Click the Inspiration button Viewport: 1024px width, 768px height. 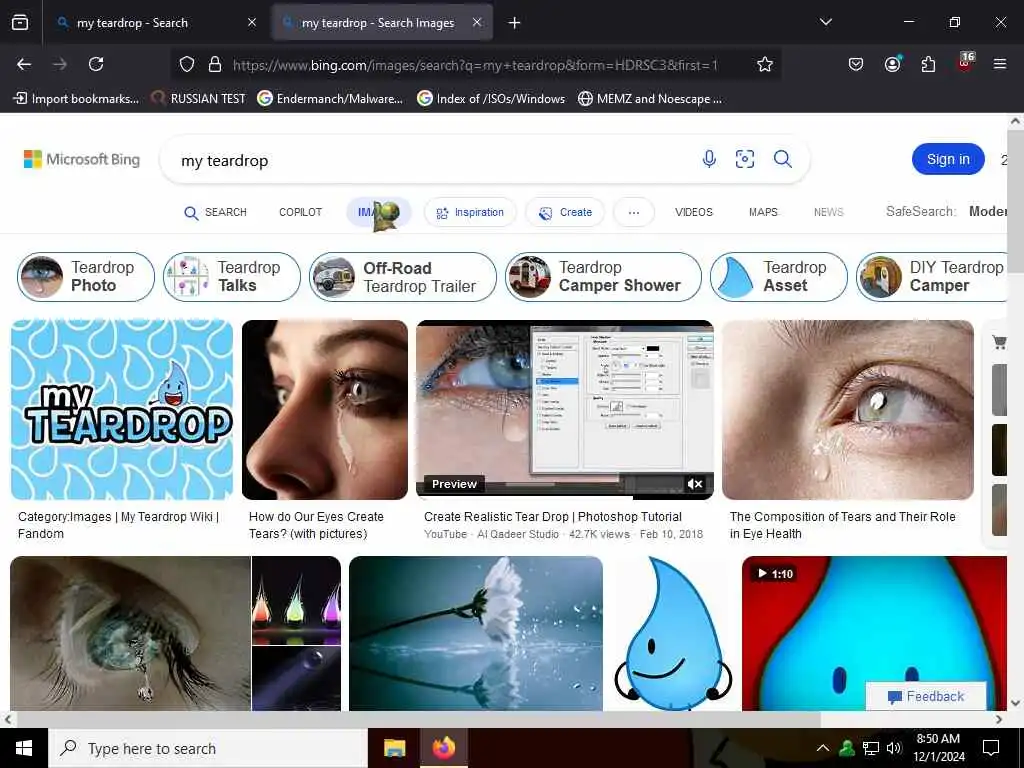pyautogui.click(x=470, y=212)
